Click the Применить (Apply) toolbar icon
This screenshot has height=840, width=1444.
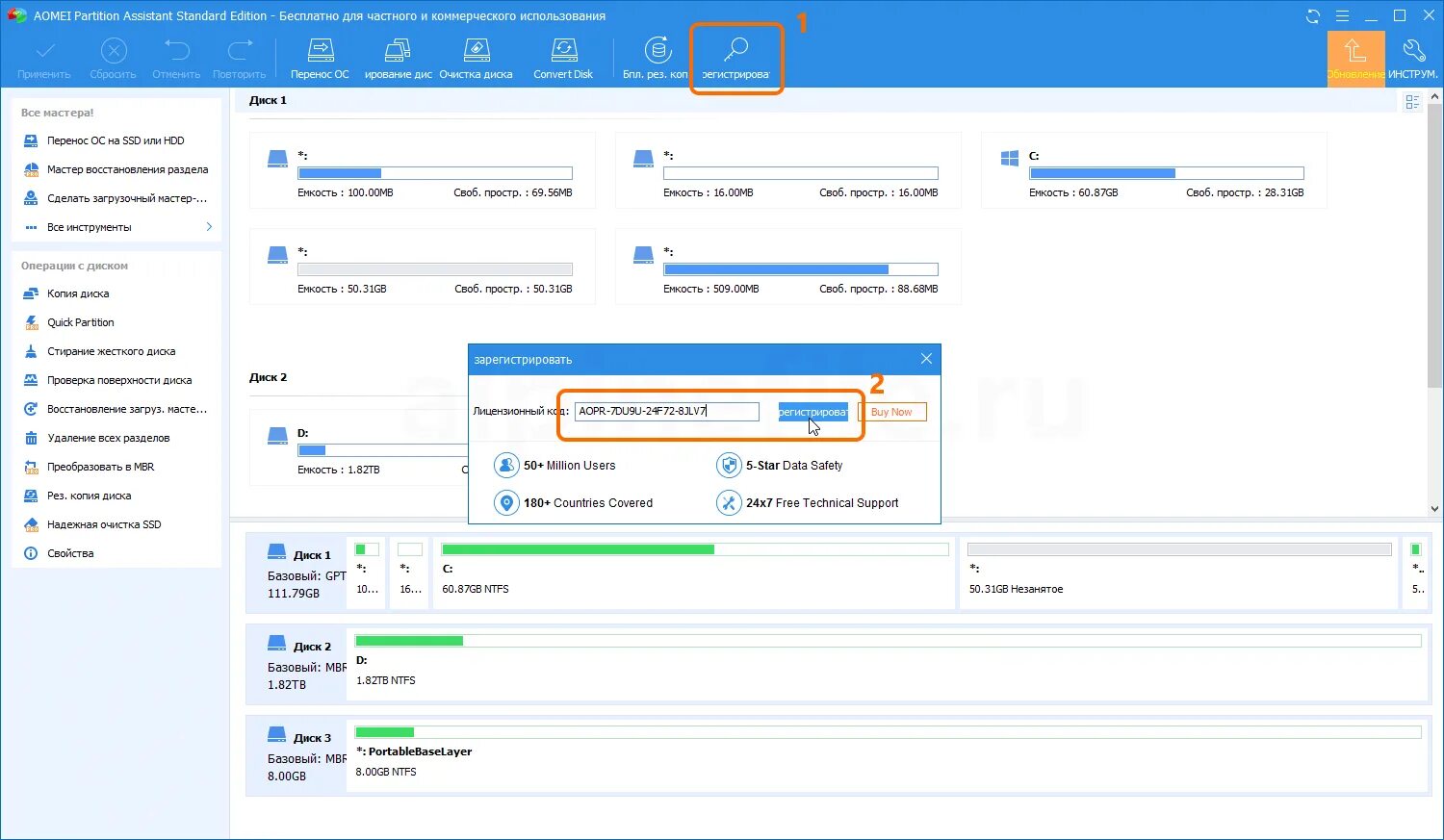tap(44, 59)
